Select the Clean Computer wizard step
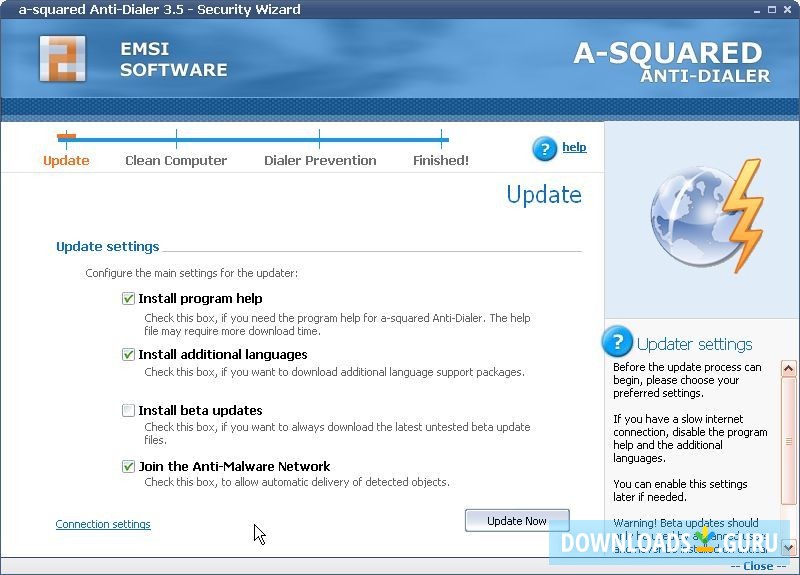Viewport: 800px width, 575px height. (x=176, y=160)
